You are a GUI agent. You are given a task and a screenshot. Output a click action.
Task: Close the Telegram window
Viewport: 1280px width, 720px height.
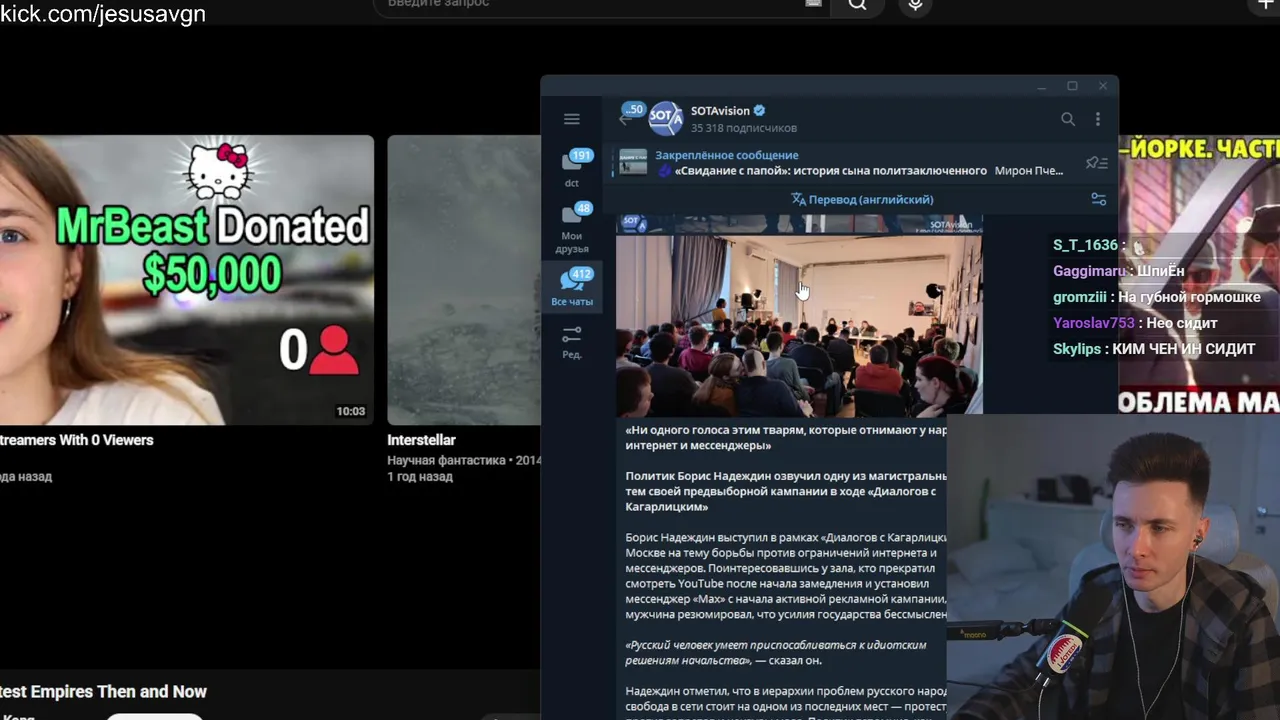[1103, 87]
